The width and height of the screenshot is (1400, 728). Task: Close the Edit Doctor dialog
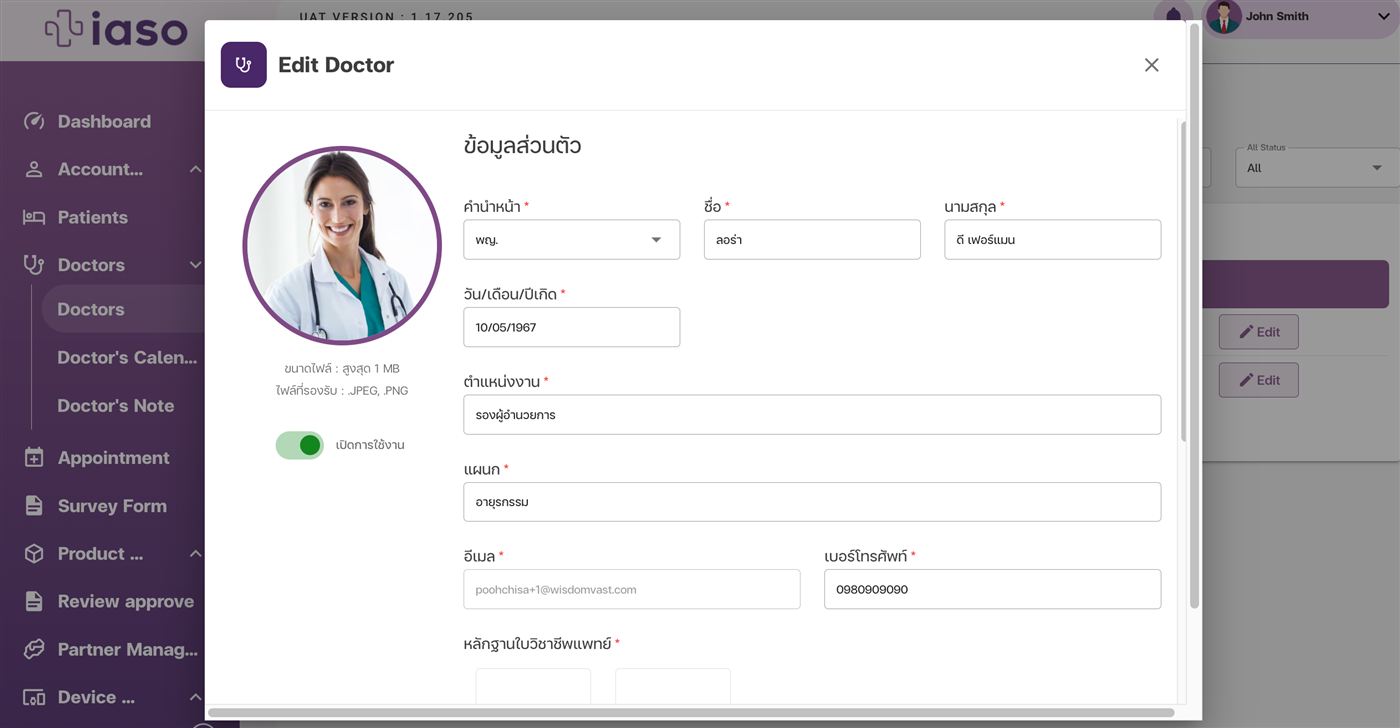click(1152, 65)
